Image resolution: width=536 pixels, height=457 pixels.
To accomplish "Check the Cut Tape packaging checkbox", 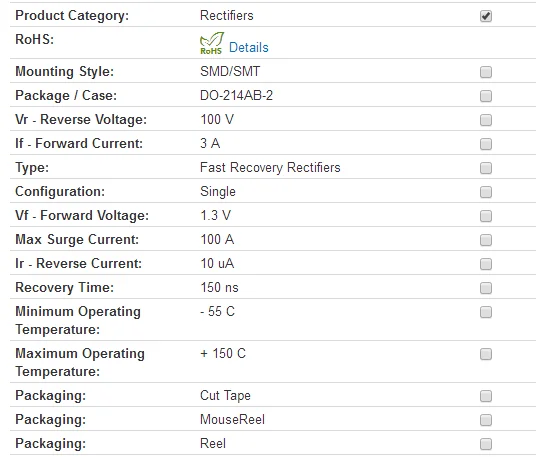I will (x=486, y=396).
